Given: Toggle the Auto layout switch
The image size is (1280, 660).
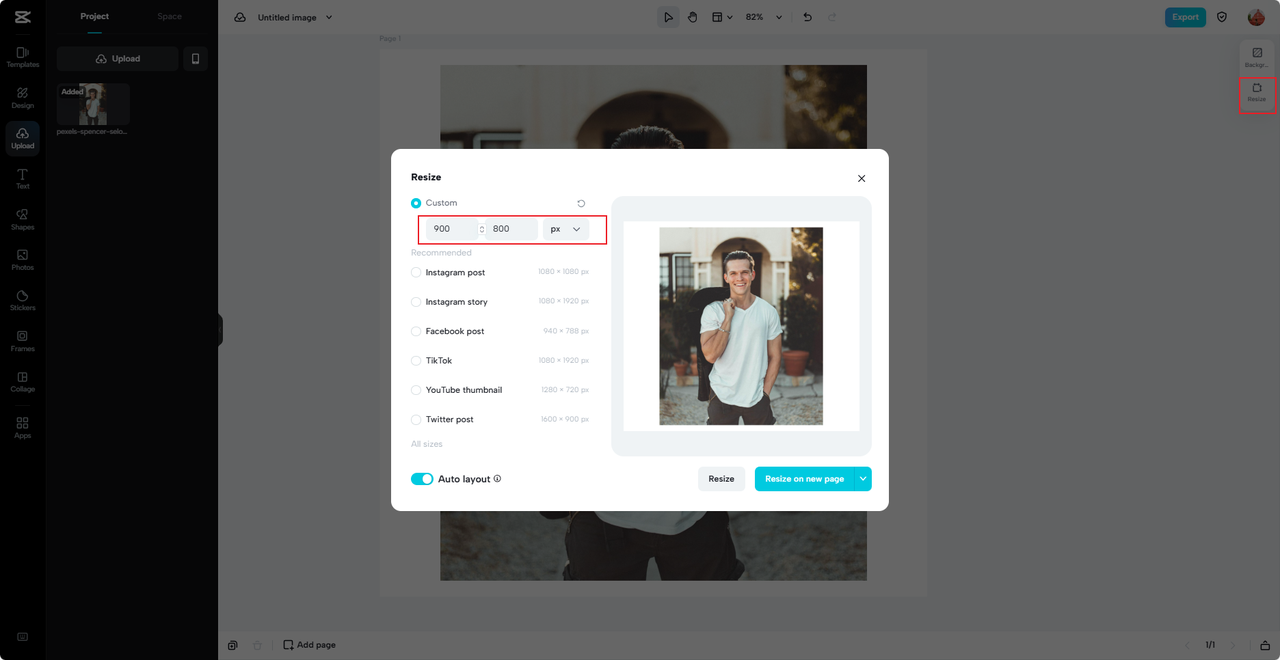Looking at the screenshot, I should tap(422, 479).
